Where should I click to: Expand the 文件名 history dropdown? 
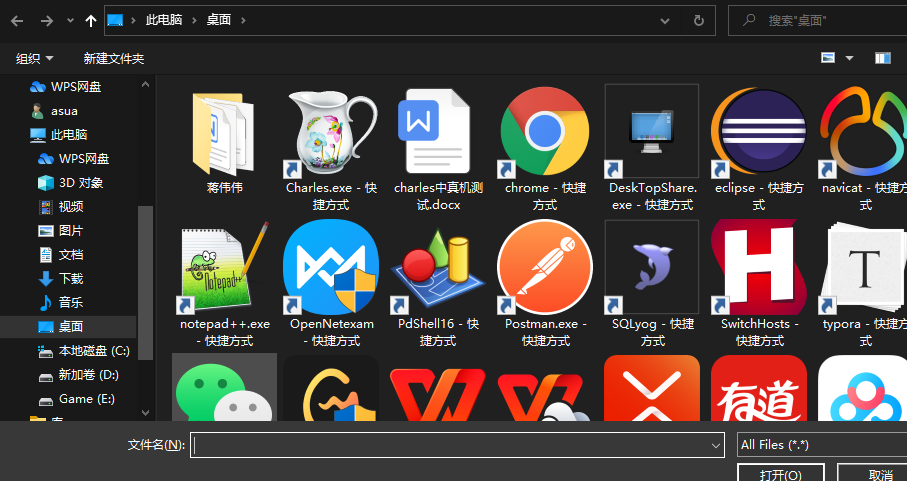[716, 445]
